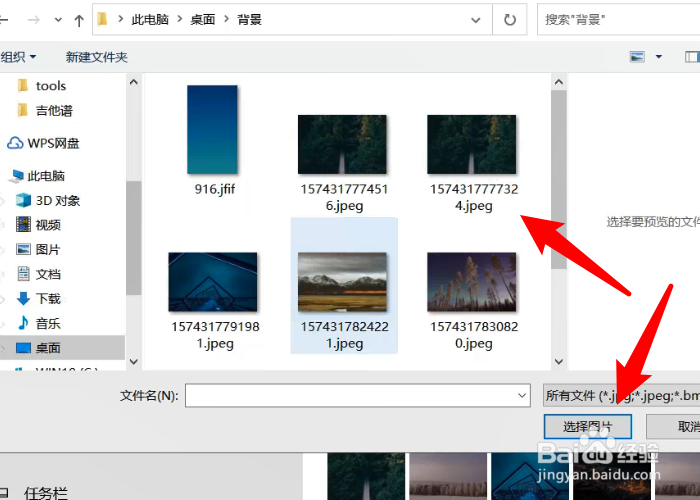Image resolution: width=700 pixels, height=500 pixels.
Task: Click the 下载 blue arrow icon
Action: [23, 298]
